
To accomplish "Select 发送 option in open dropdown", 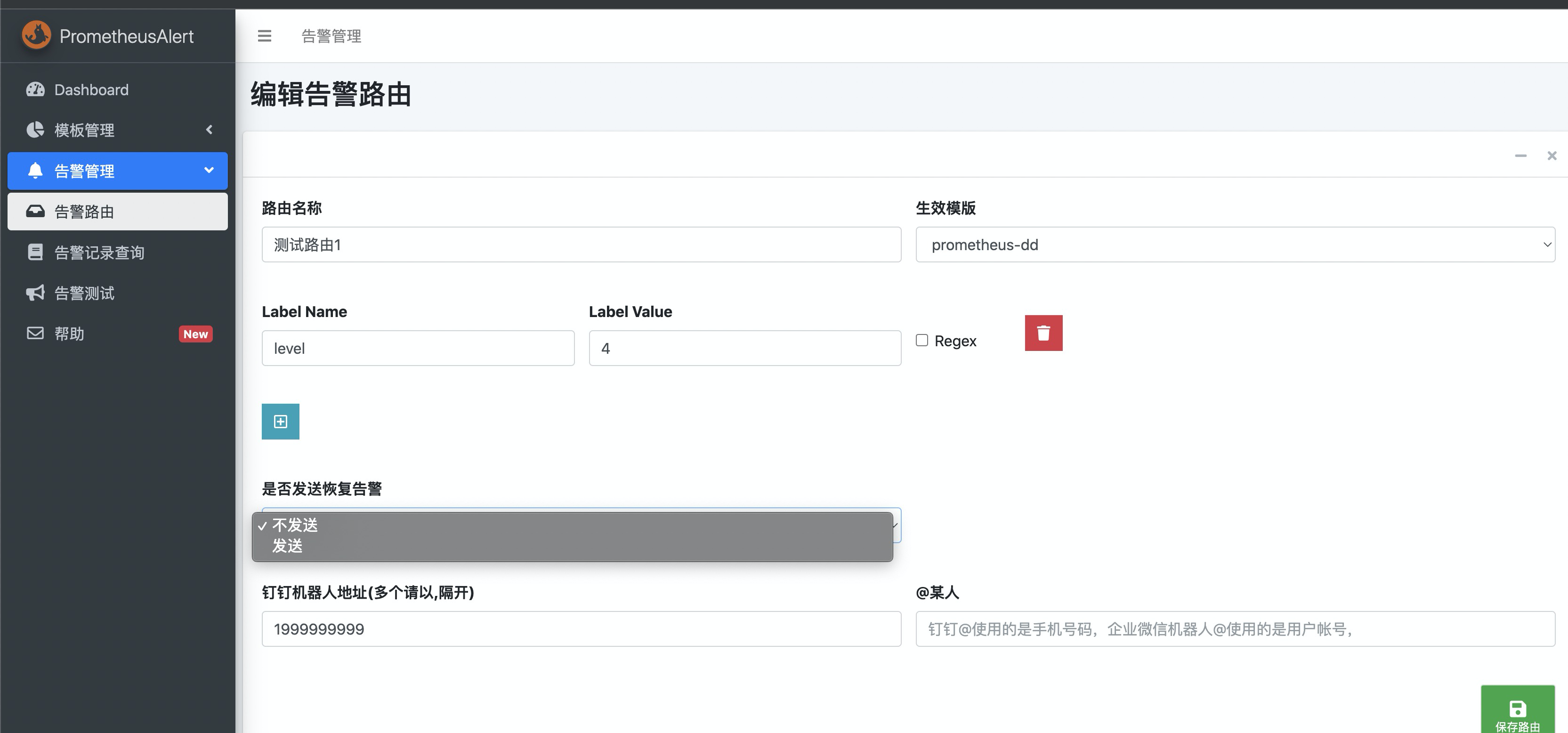I will (287, 546).
